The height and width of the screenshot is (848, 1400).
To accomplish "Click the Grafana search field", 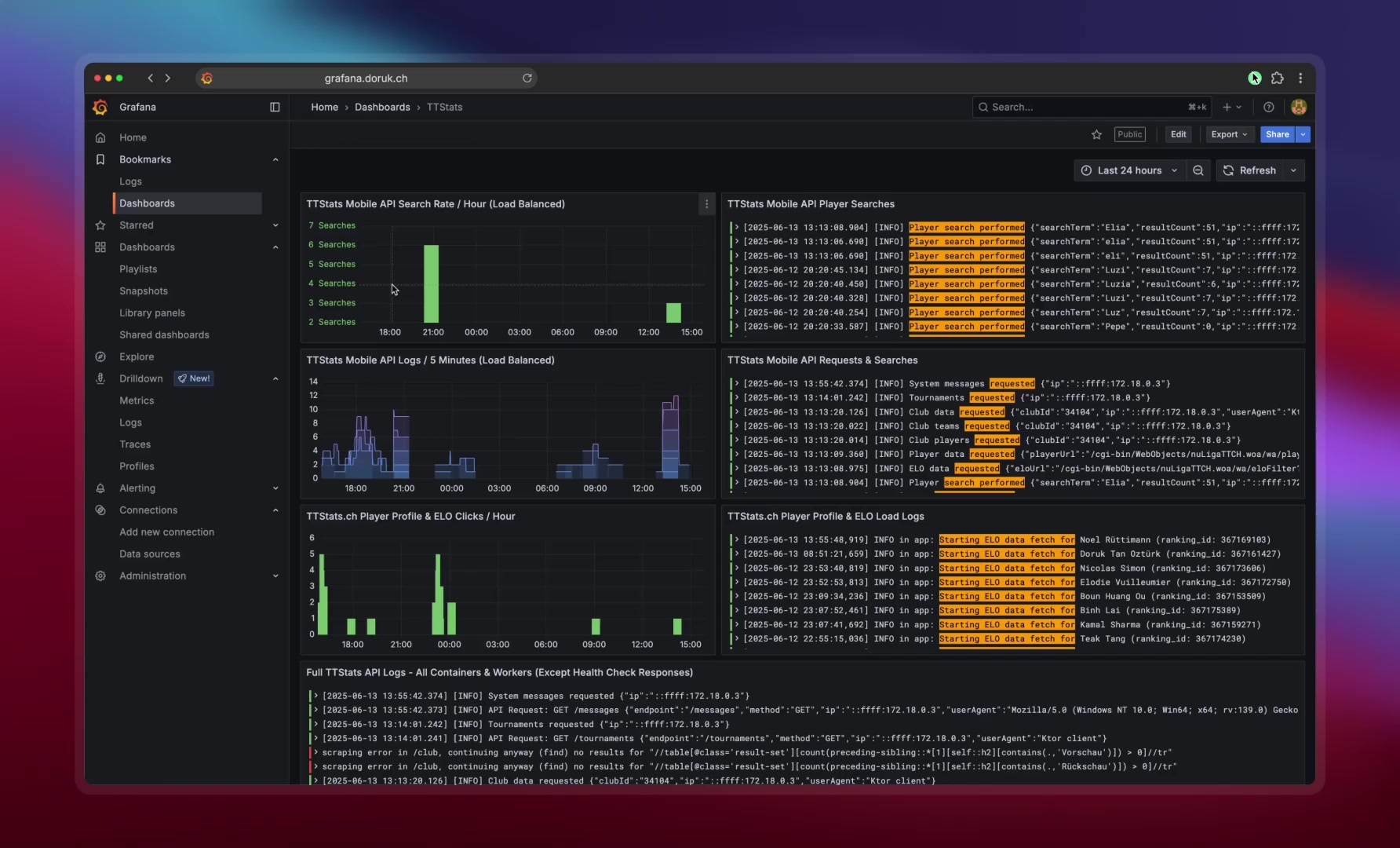I will (x=1091, y=108).
